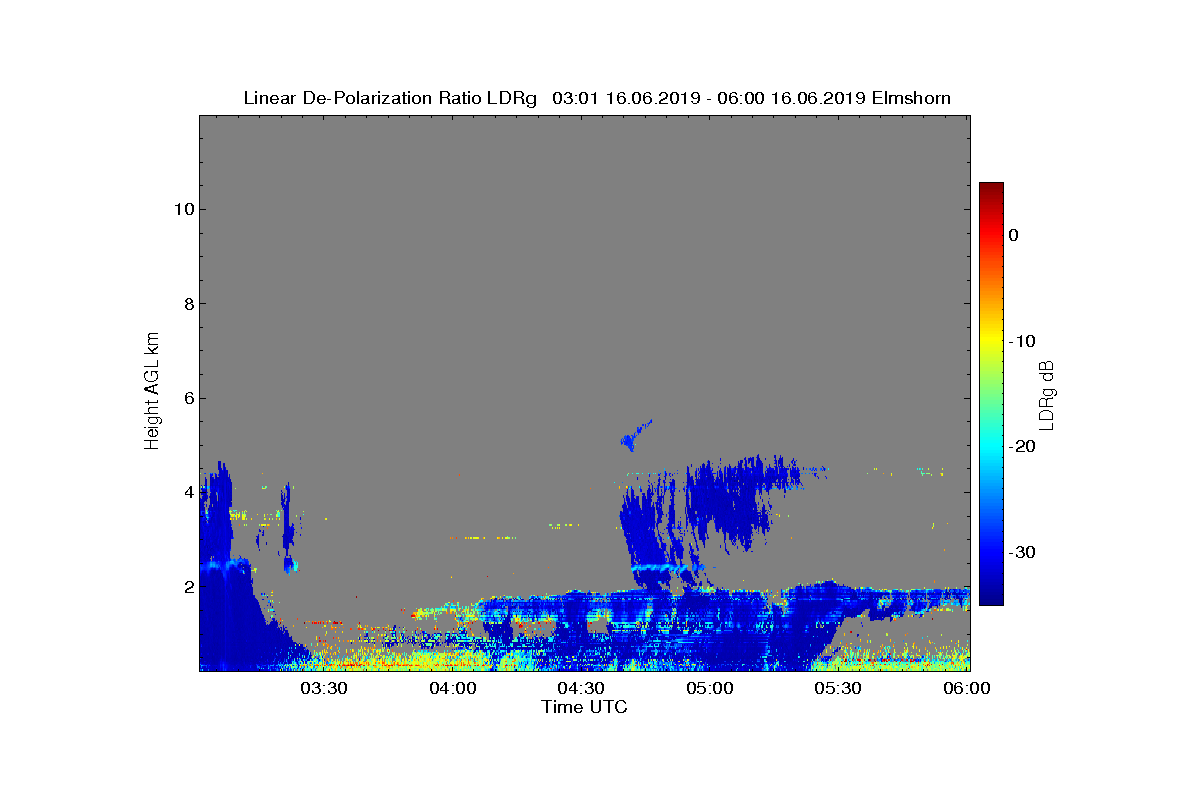
Task: Click the small isolated cloud echo above 5 km
Action: tap(635, 435)
